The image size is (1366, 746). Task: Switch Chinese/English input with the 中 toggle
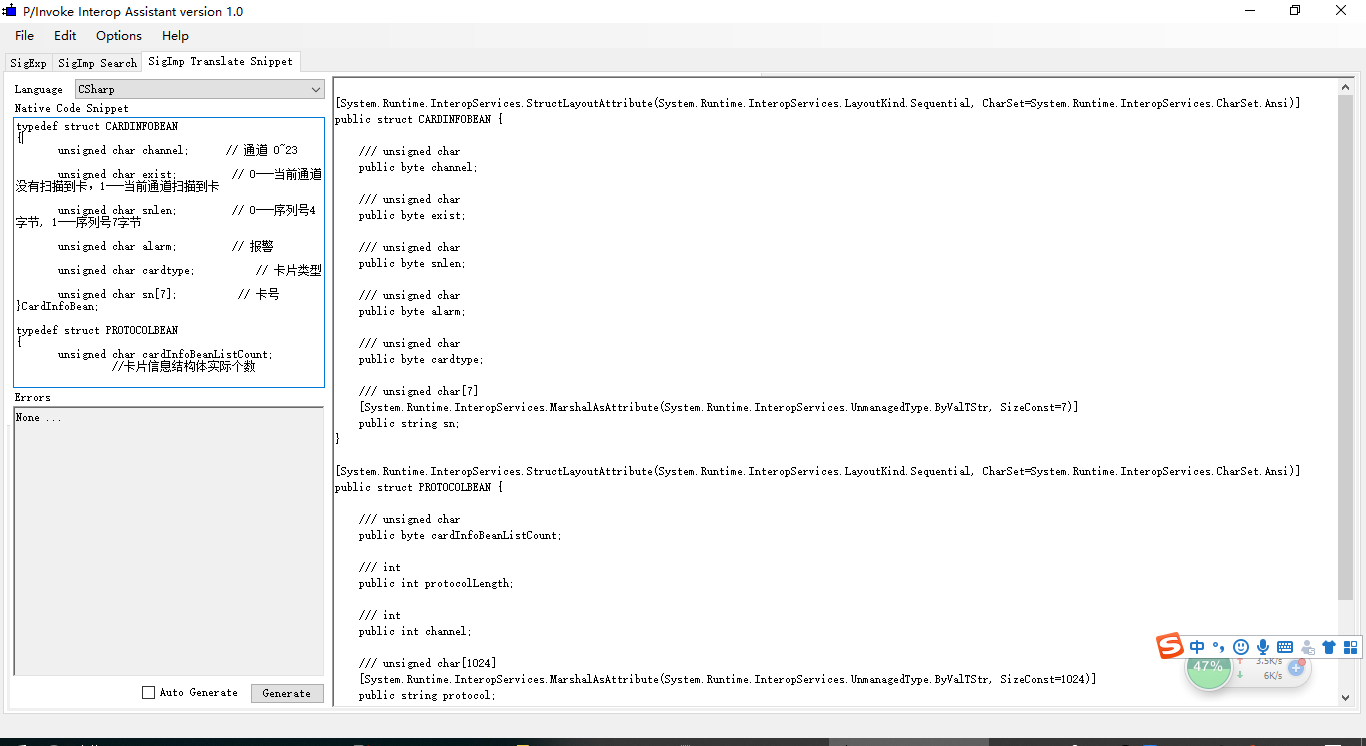coord(1197,646)
